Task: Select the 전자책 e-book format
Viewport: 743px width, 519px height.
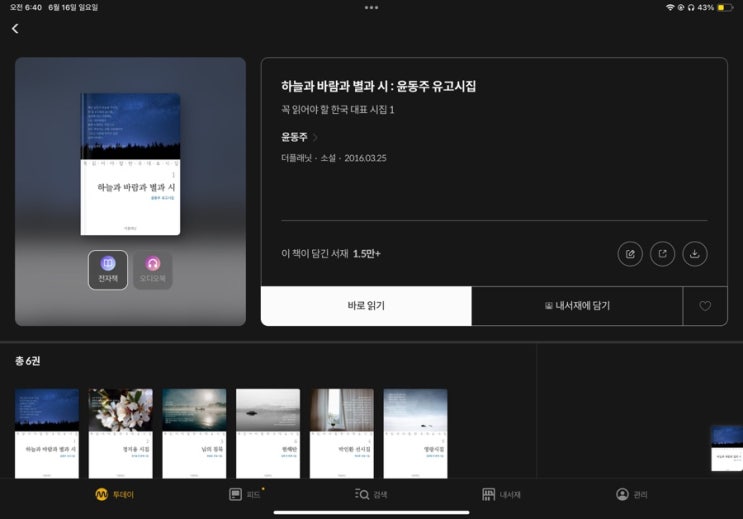Action: (x=108, y=270)
